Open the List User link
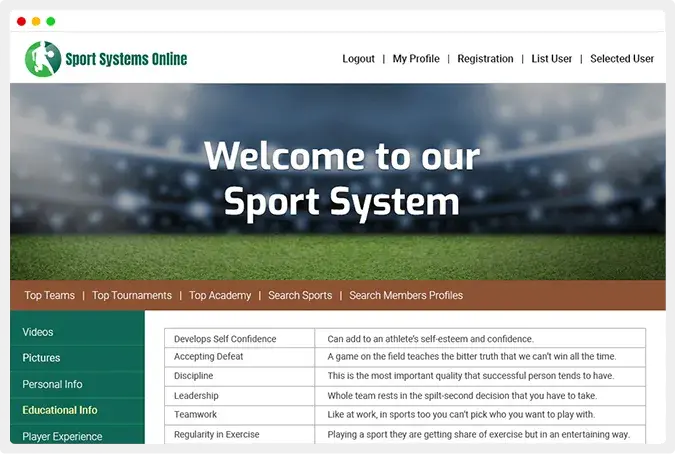Viewport: 675px width, 454px height. point(551,59)
